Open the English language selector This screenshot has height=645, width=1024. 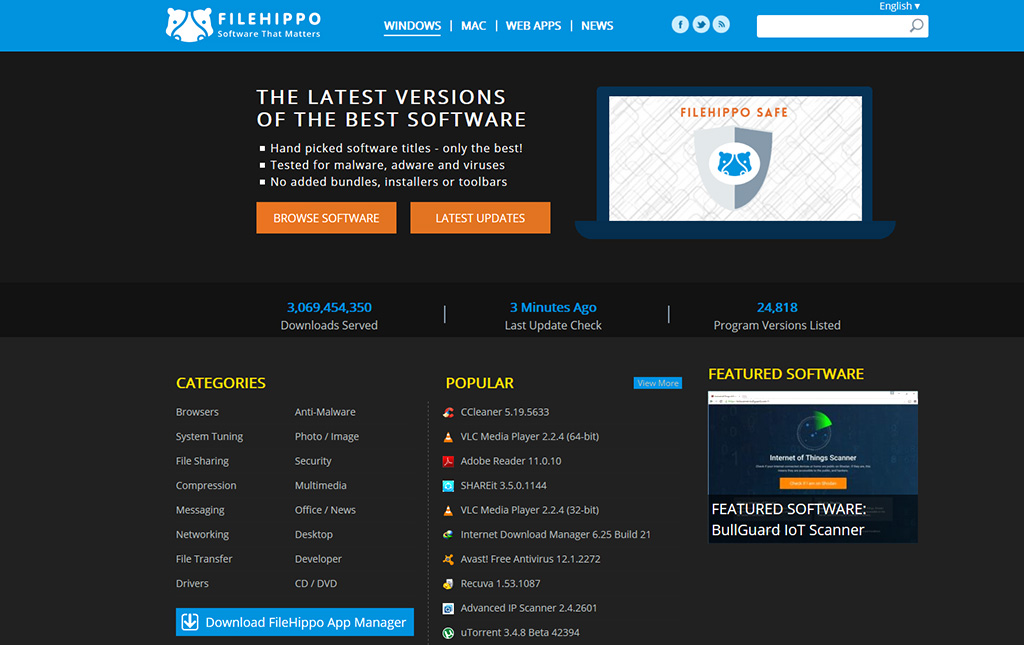[x=897, y=6]
